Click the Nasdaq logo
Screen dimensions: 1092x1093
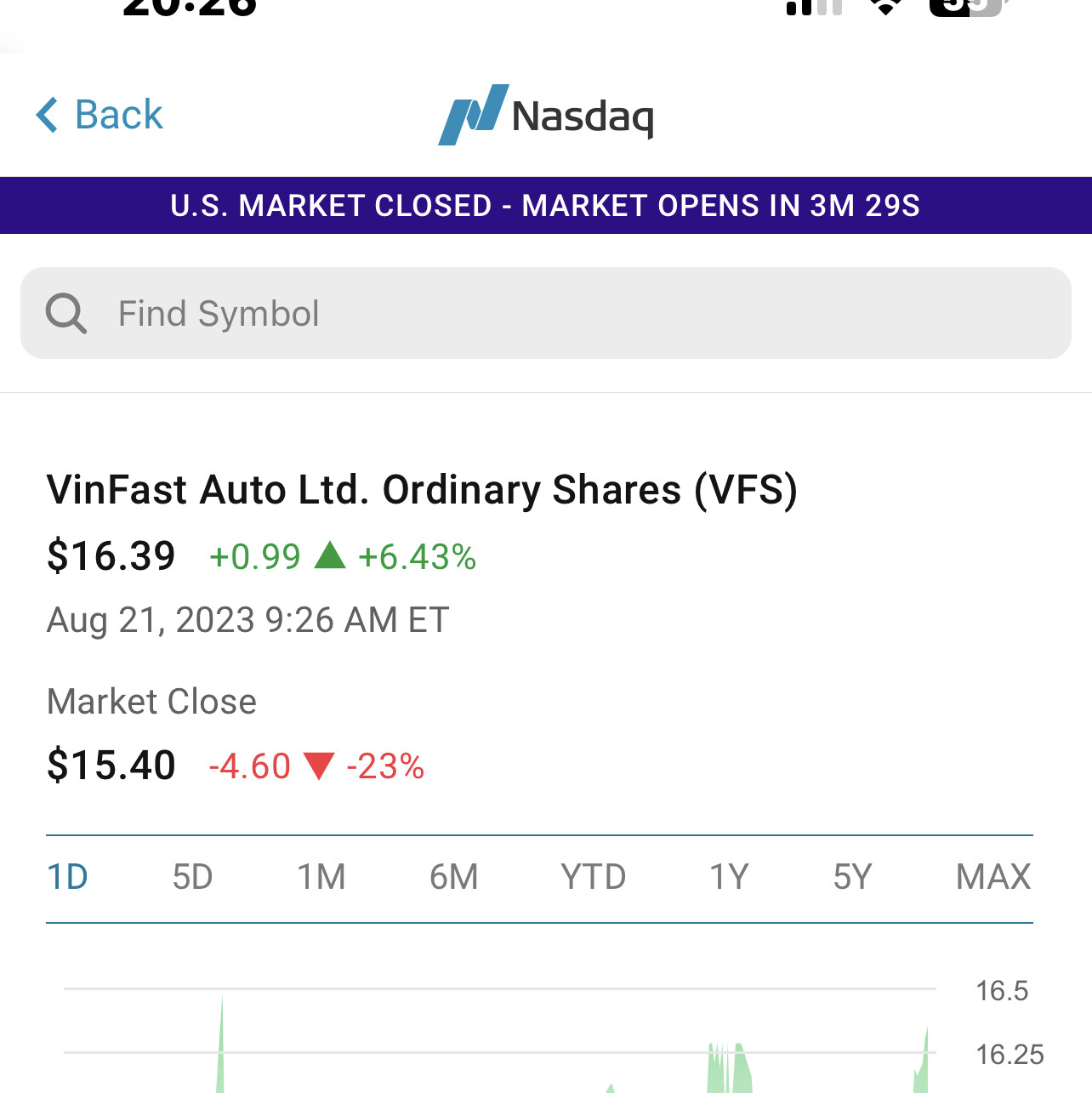[546, 116]
